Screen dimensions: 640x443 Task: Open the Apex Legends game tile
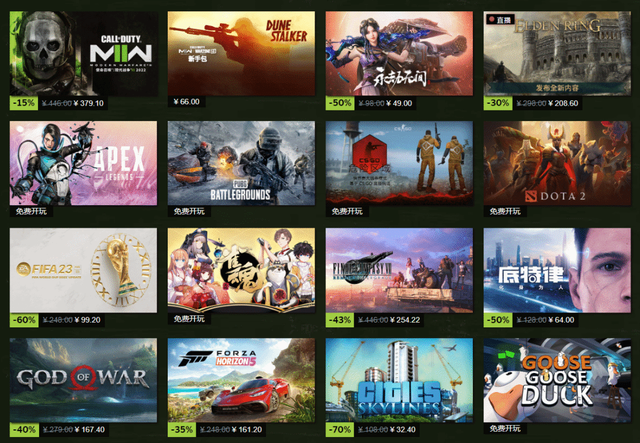pyautogui.click(x=83, y=163)
